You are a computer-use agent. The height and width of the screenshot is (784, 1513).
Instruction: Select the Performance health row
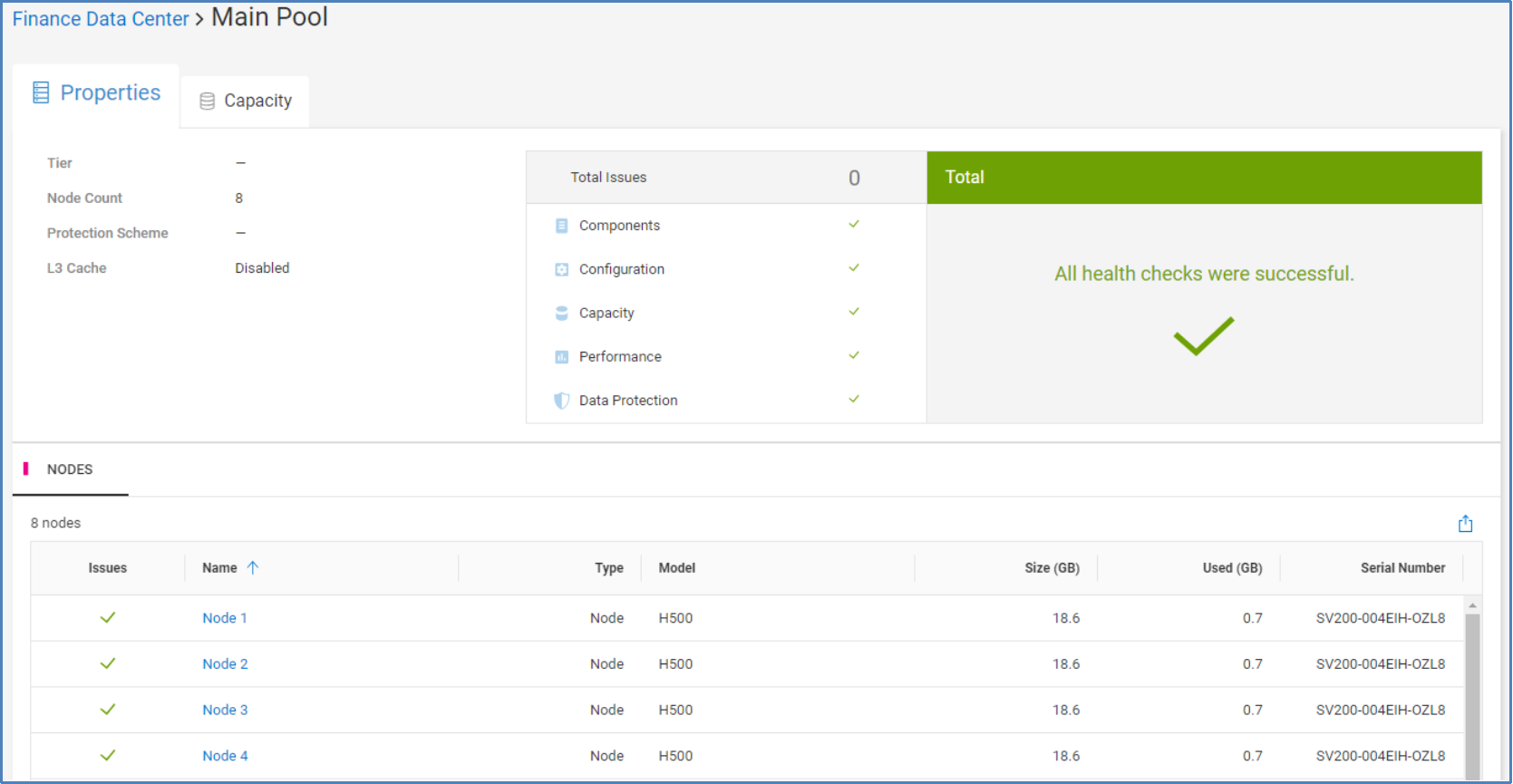pos(726,357)
